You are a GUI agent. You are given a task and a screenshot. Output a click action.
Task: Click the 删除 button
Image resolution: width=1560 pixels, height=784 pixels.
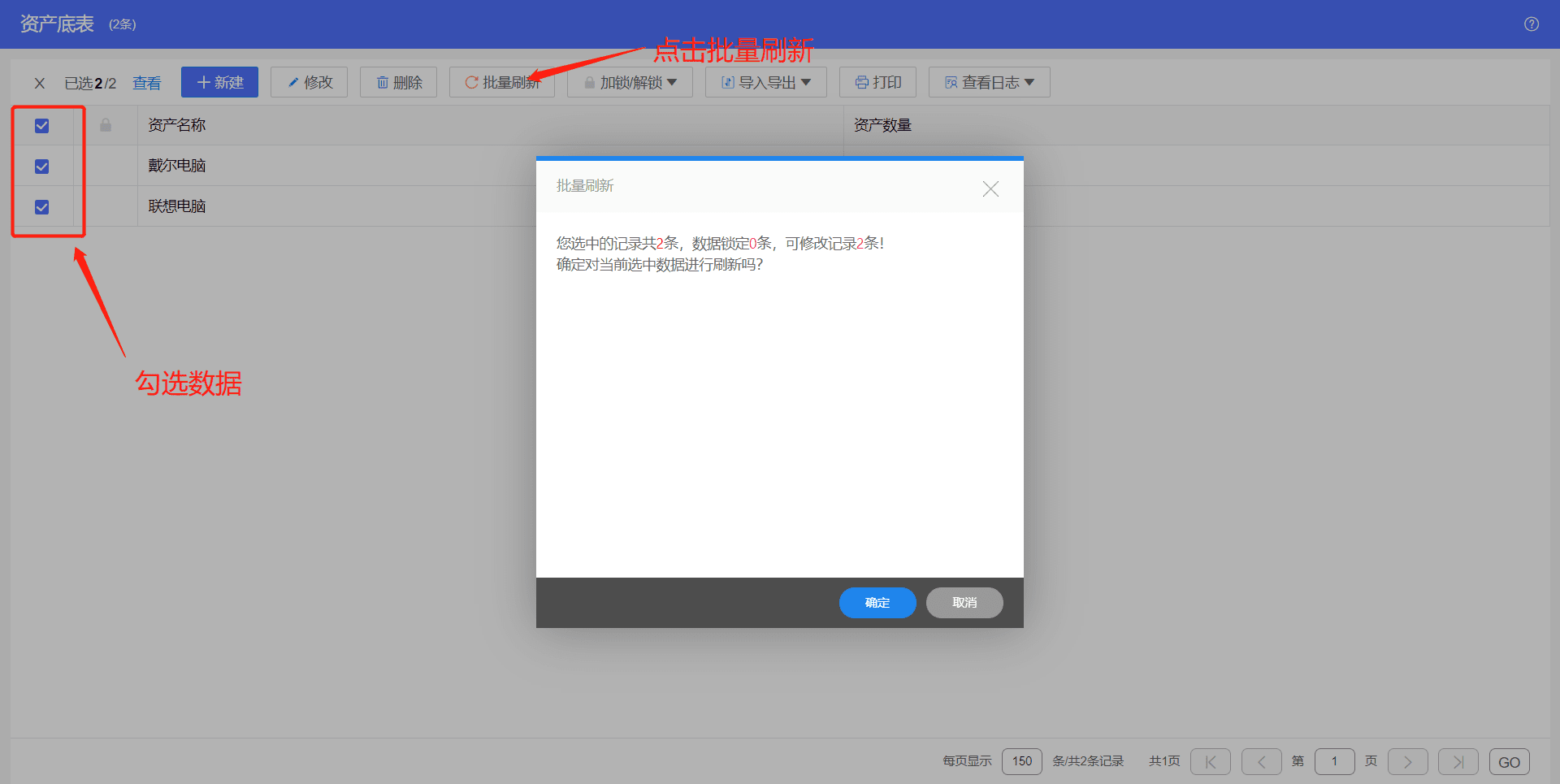398,82
